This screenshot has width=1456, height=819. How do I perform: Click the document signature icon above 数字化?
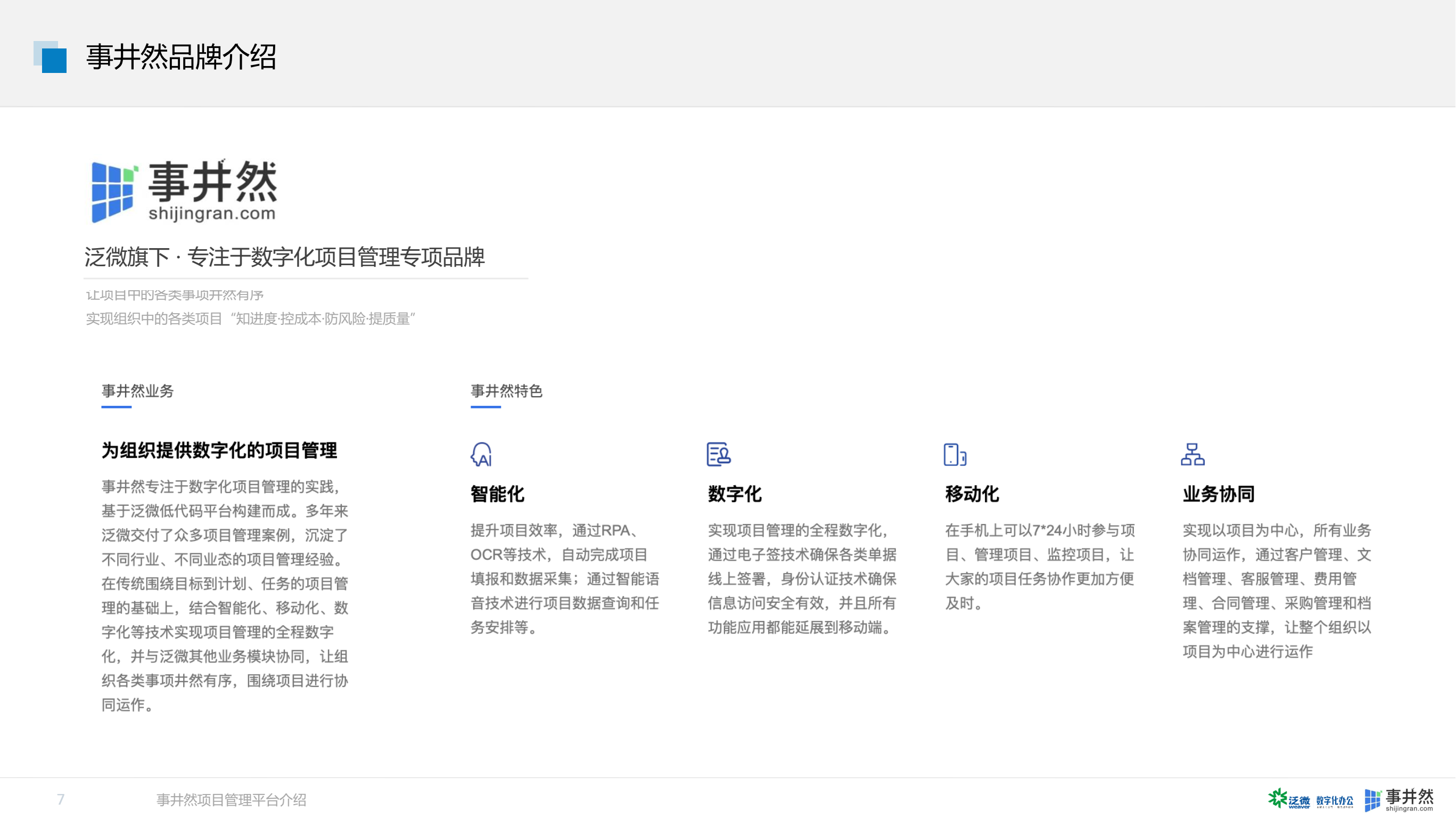718,454
